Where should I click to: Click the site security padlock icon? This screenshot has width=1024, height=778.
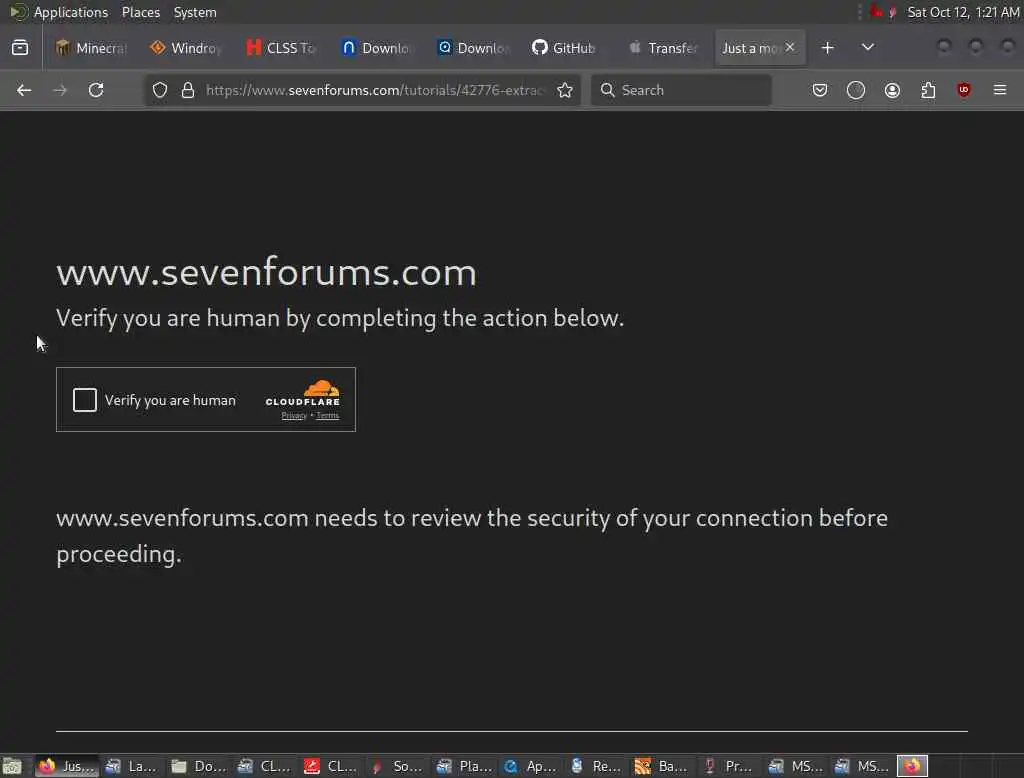pyautogui.click(x=188, y=90)
